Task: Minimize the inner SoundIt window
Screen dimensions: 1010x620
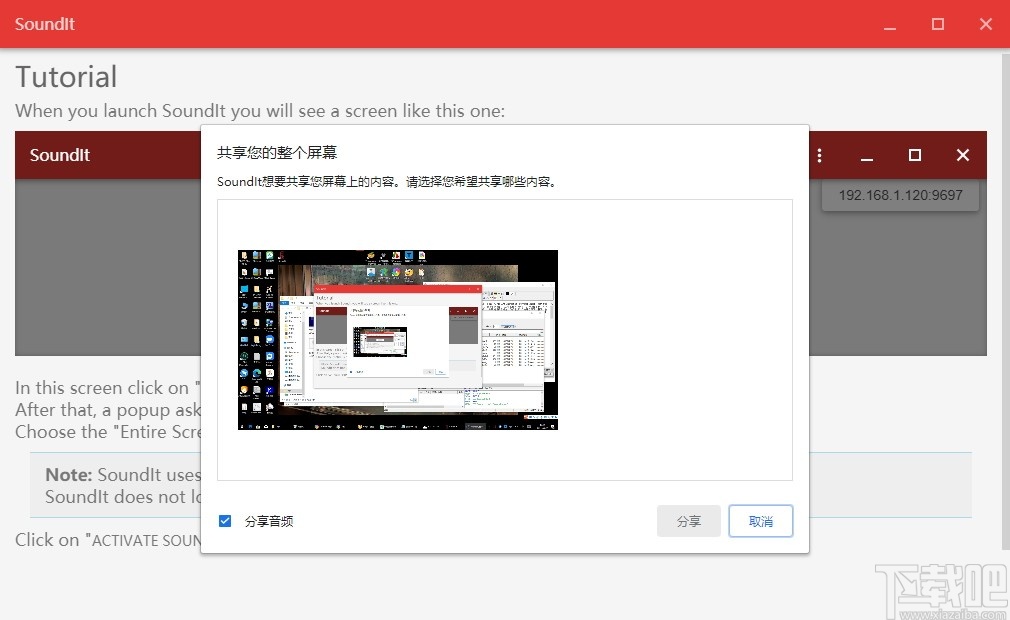Action: pyautogui.click(x=866, y=155)
